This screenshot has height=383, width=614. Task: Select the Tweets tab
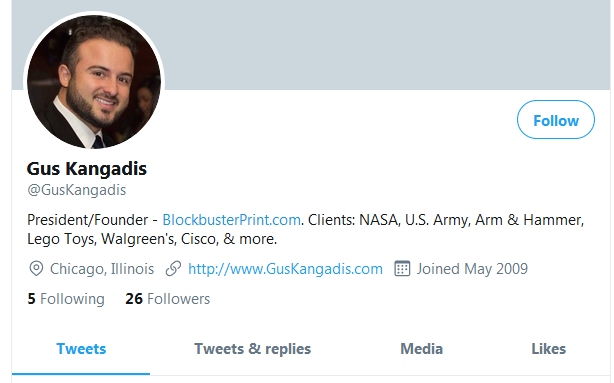(x=81, y=349)
